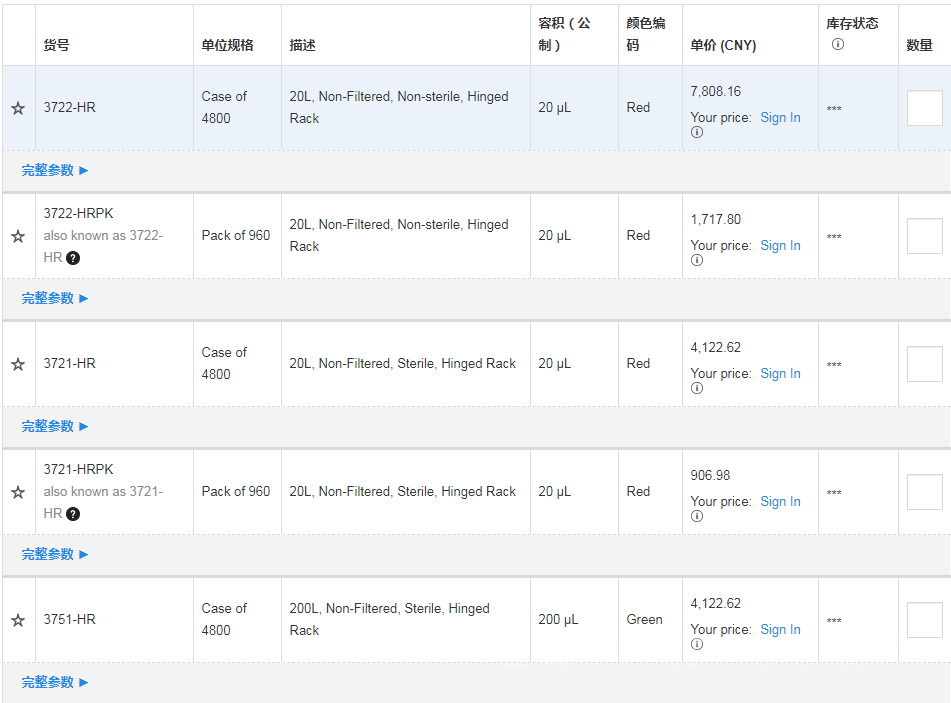Click the unit price (CNY) column header
951x703 pixels.
723,45
